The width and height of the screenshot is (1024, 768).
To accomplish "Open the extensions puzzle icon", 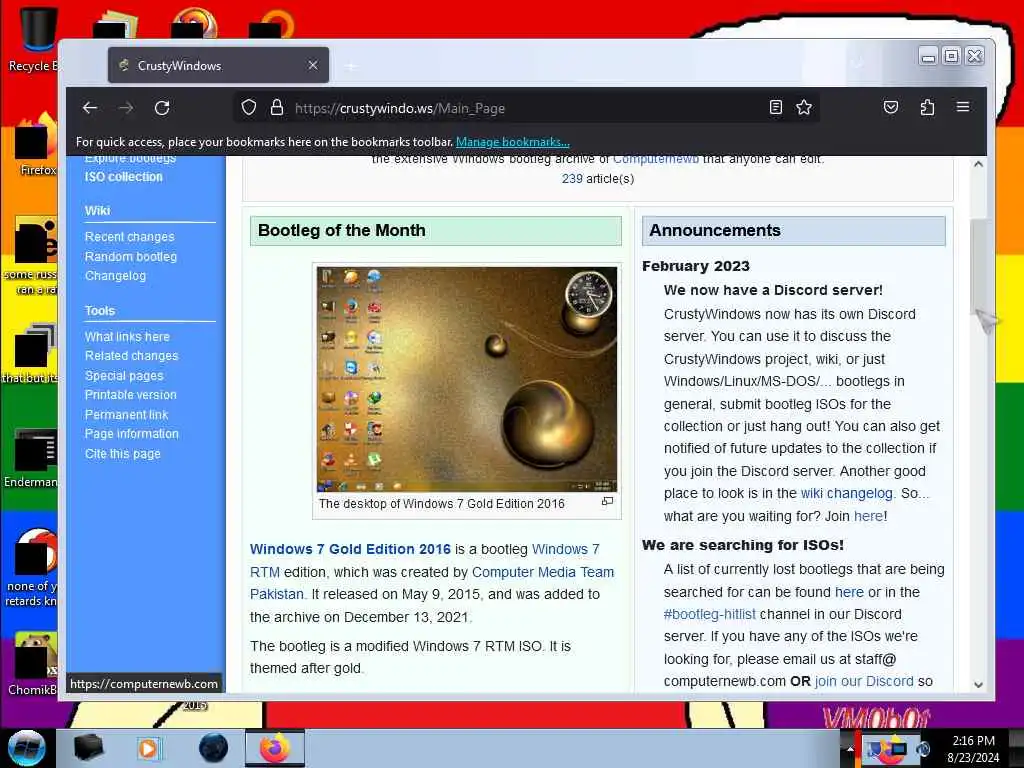I will point(927,107).
